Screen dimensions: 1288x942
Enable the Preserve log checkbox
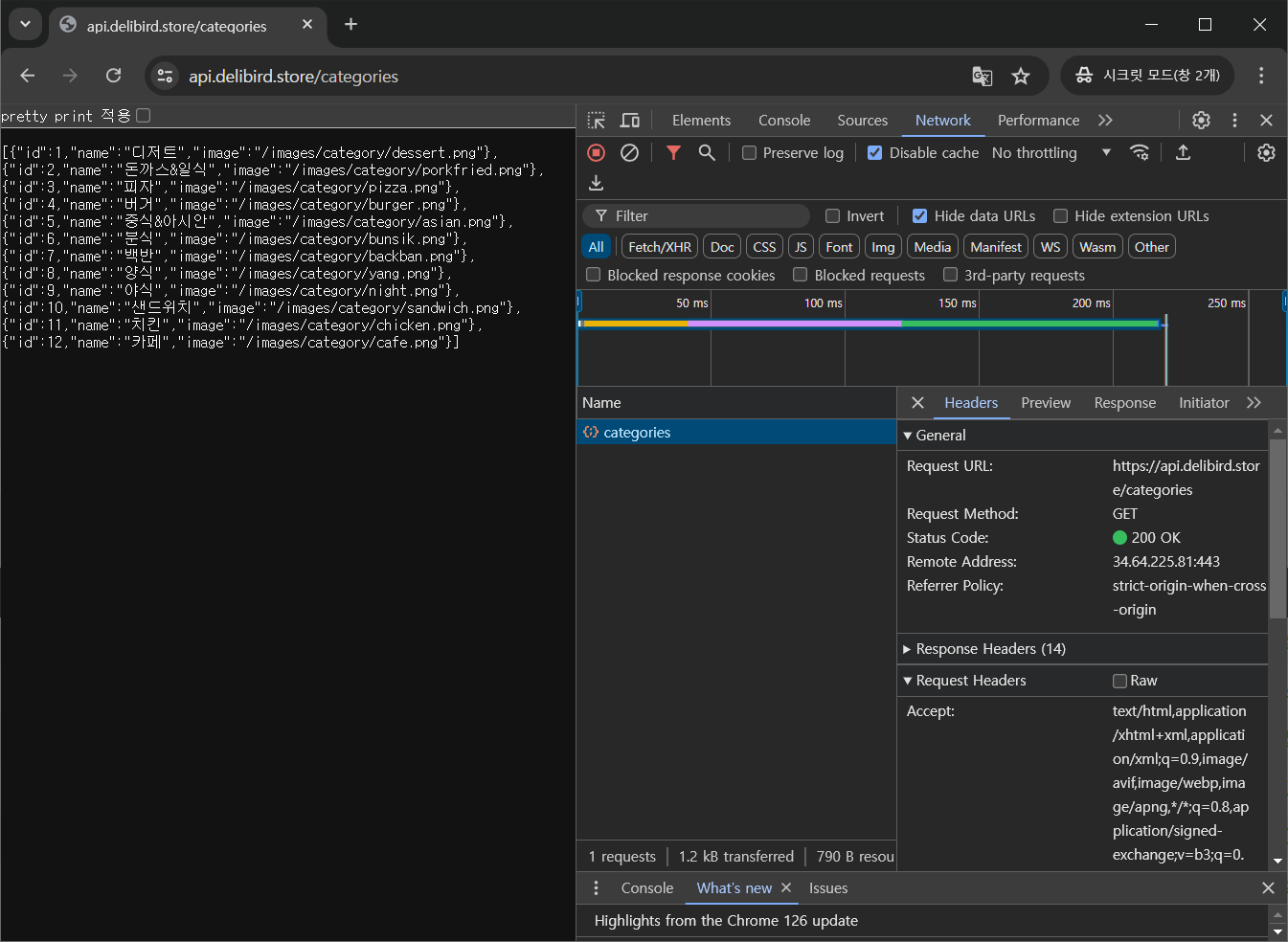[750, 153]
